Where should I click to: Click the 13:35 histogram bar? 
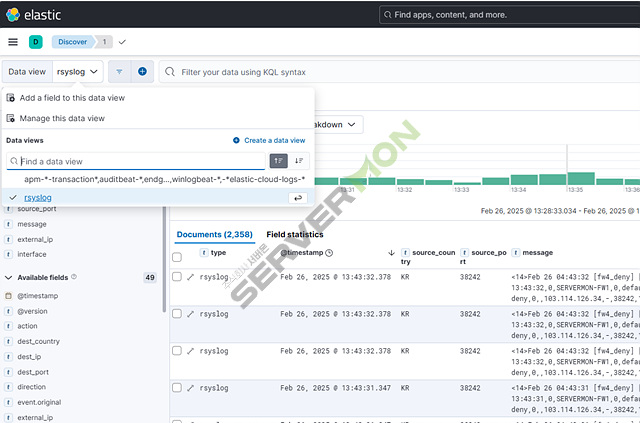point(581,179)
